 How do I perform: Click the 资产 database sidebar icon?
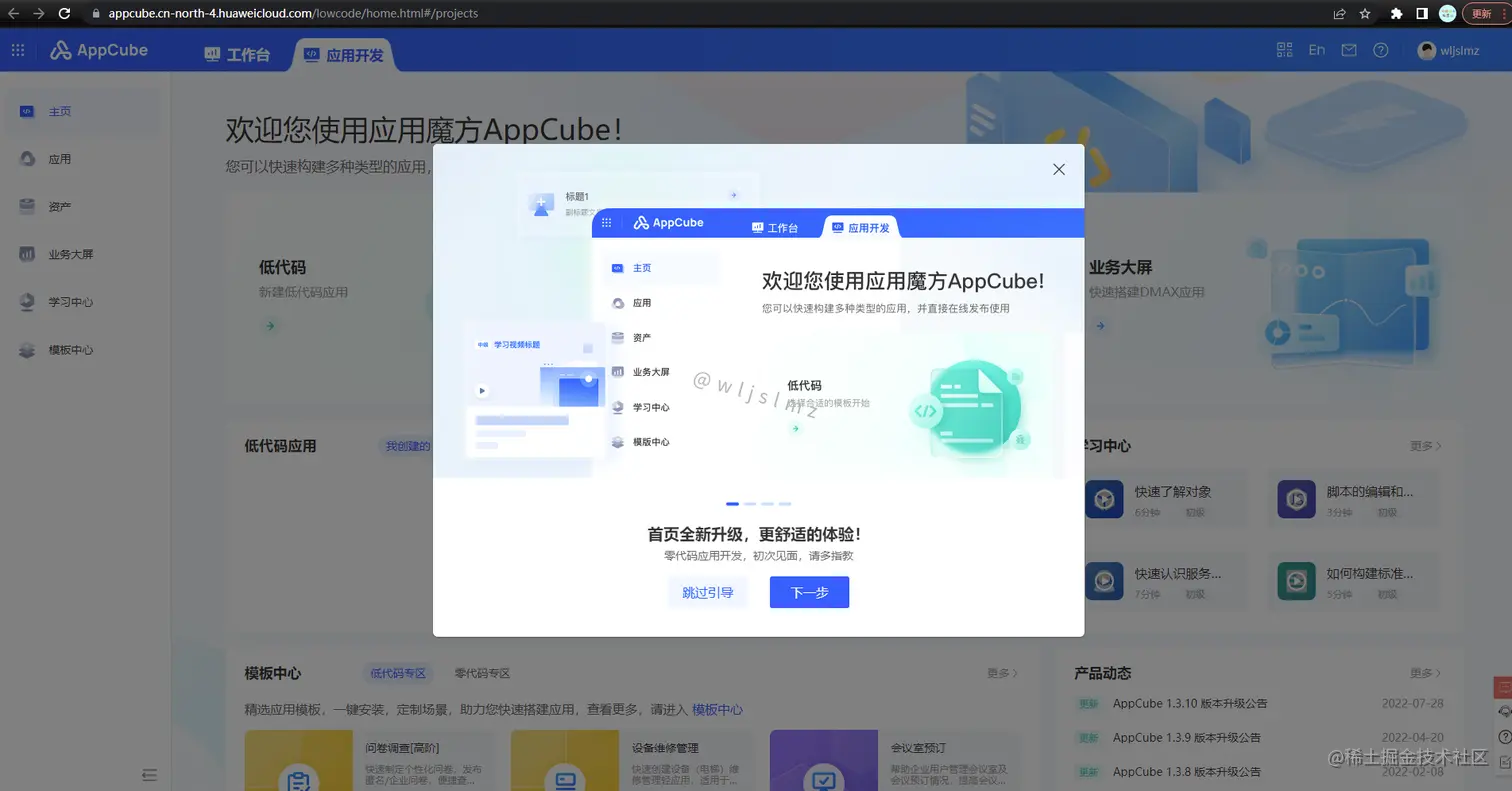coord(27,206)
